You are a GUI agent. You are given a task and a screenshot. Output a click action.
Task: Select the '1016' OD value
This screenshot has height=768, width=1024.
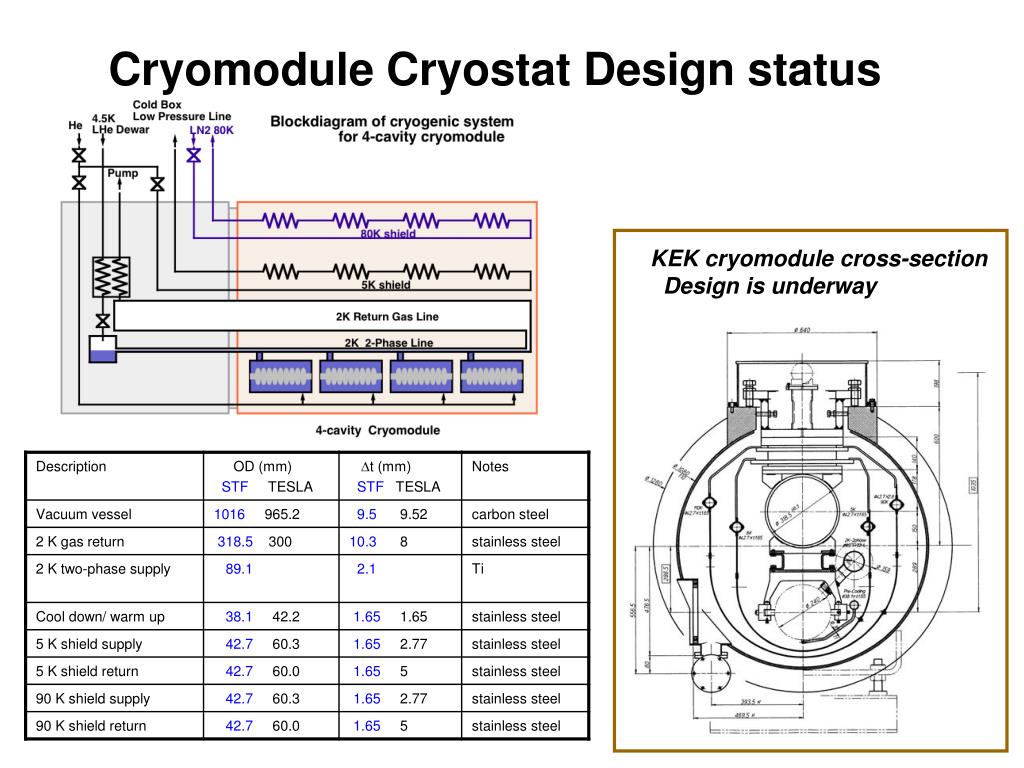tap(229, 514)
